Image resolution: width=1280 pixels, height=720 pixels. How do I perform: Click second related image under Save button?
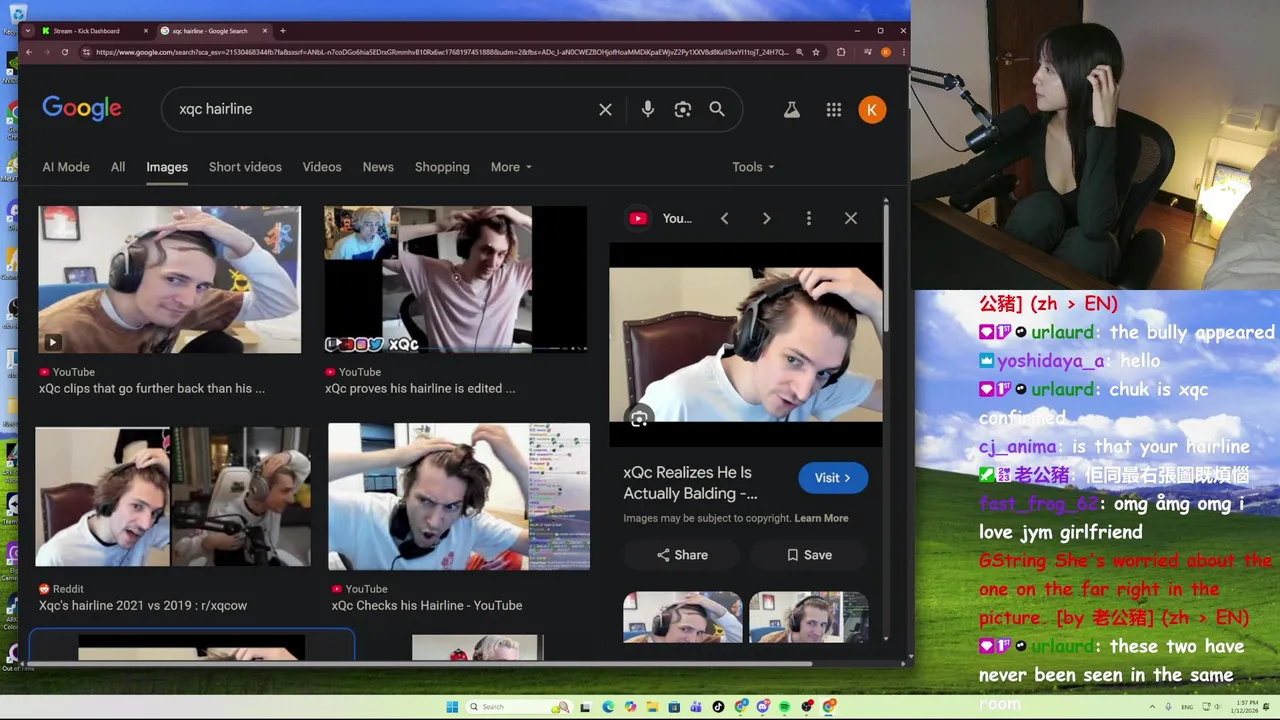pos(809,617)
